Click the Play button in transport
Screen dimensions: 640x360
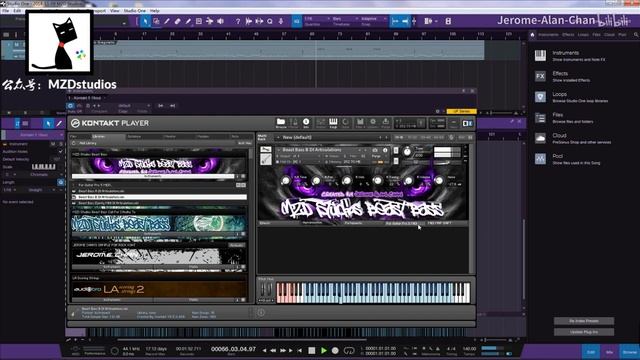click(x=324, y=350)
